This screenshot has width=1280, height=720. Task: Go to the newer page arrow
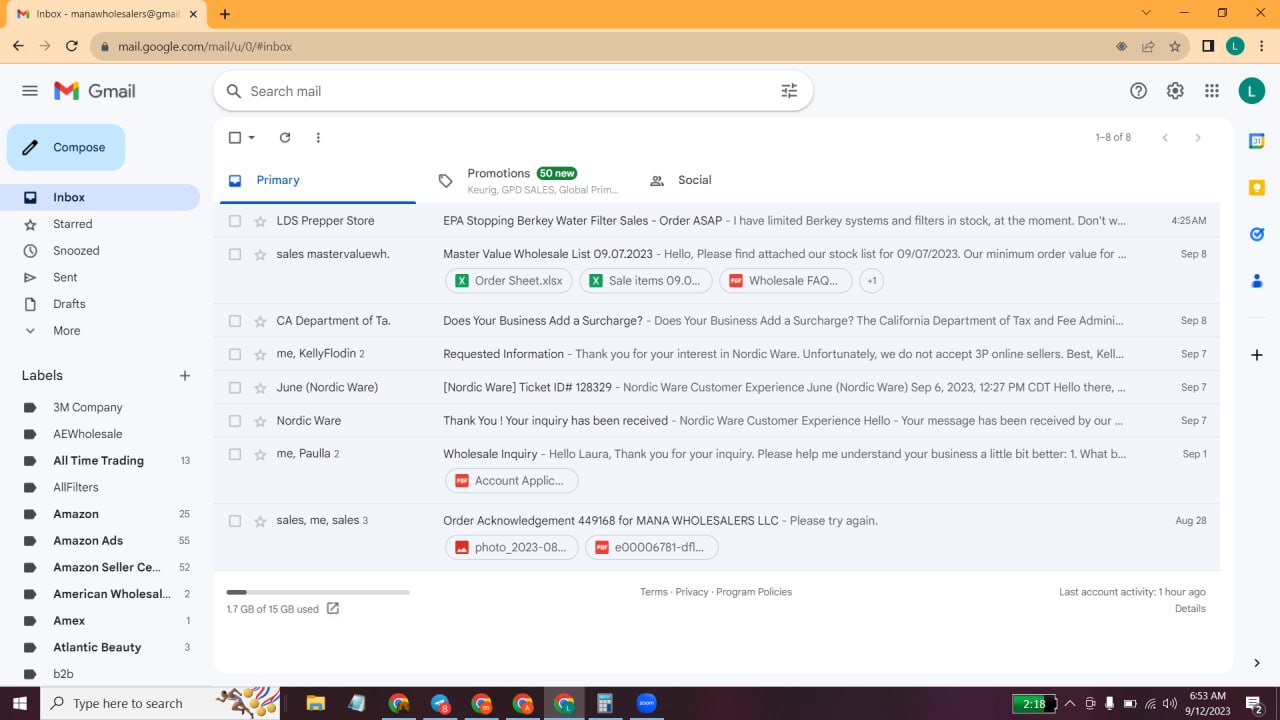point(1165,138)
